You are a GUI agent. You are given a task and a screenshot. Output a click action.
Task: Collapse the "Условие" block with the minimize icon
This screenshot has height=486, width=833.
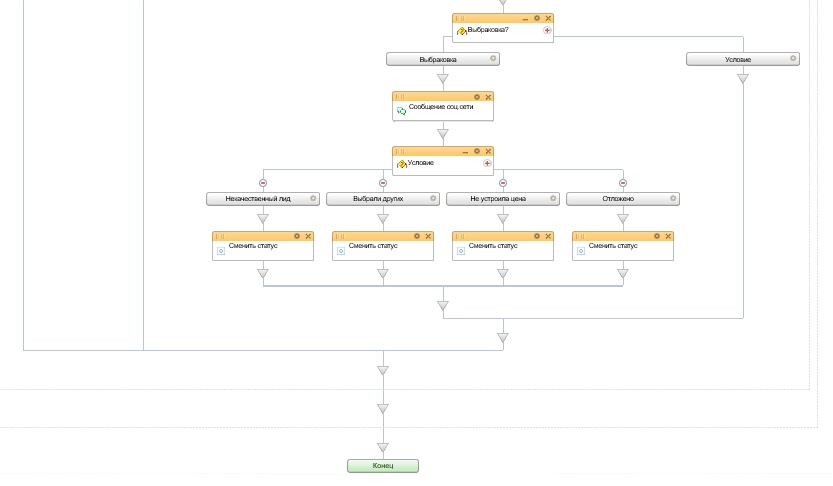[x=465, y=151]
